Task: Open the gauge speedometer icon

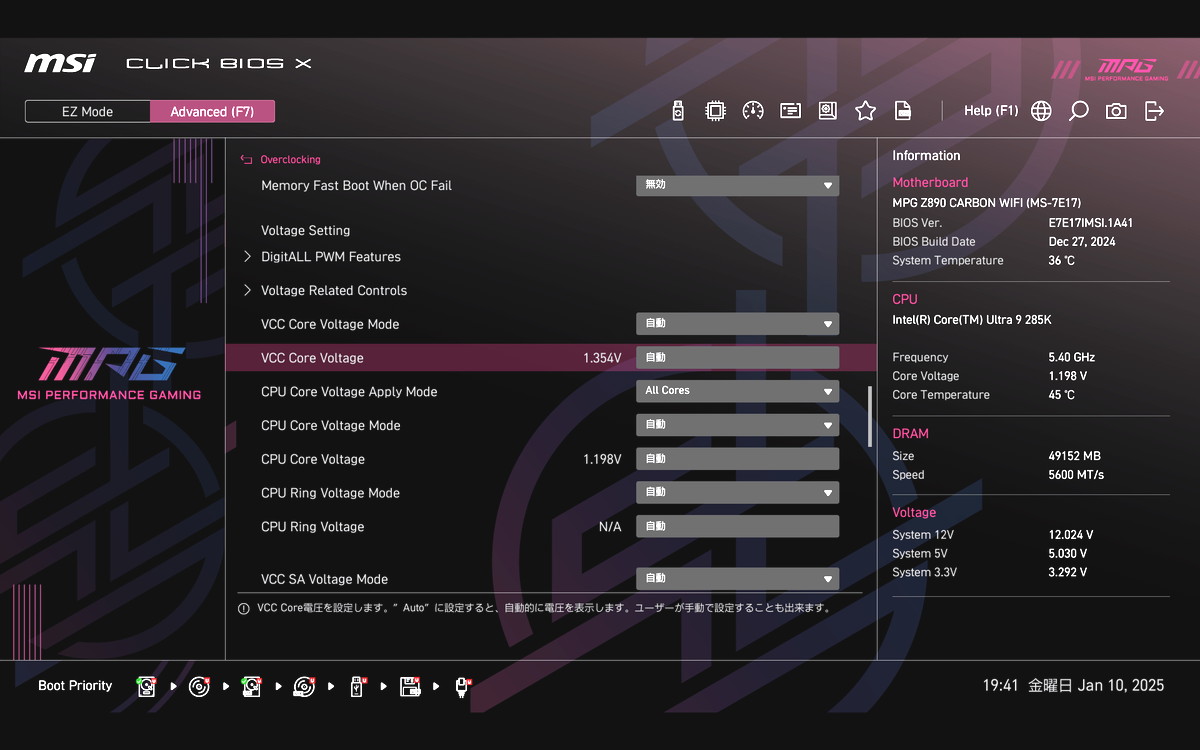Action: pyautogui.click(x=753, y=111)
